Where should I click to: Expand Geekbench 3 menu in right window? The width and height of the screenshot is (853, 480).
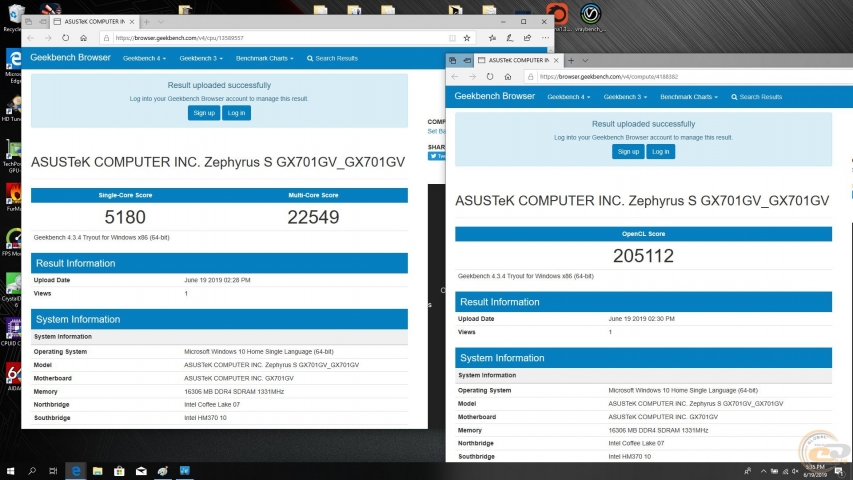pos(625,97)
